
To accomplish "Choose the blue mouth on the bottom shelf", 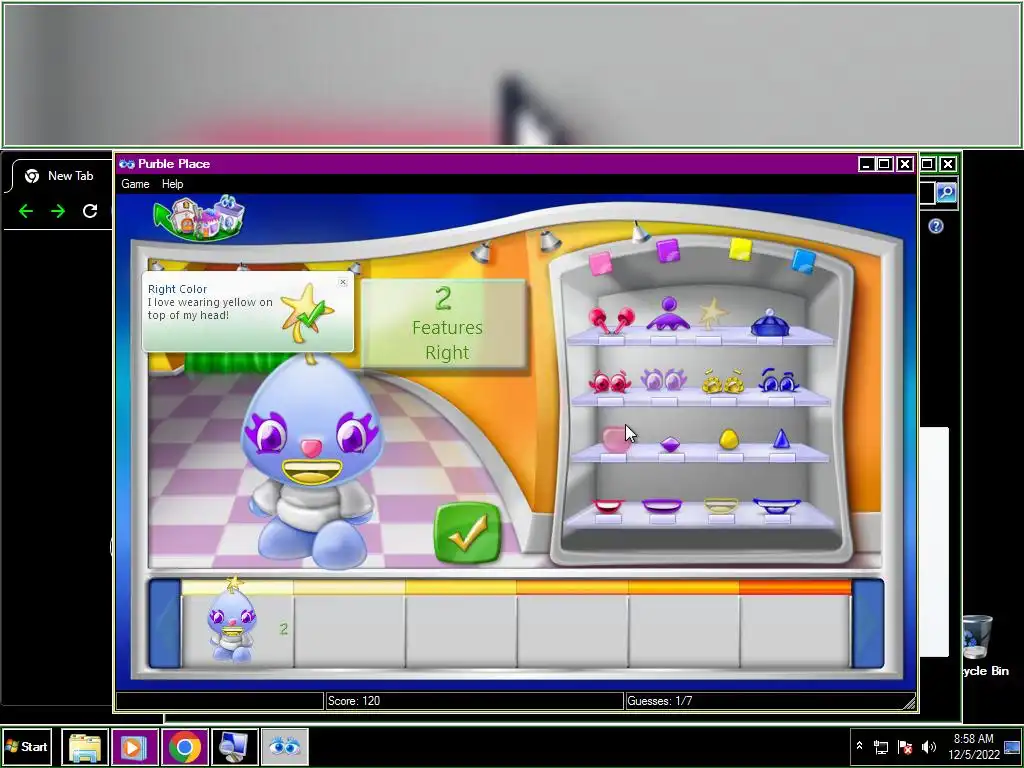I will [776, 506].
